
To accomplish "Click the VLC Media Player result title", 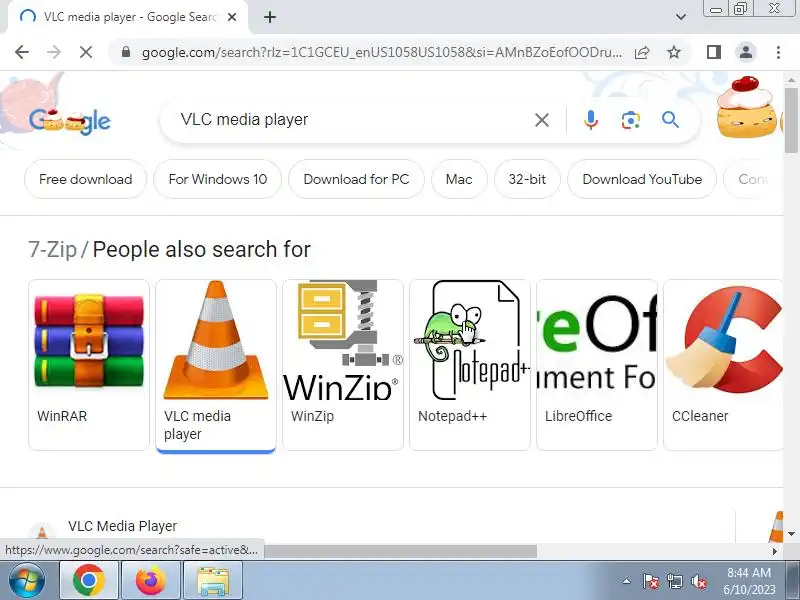I will click(122, 526).
